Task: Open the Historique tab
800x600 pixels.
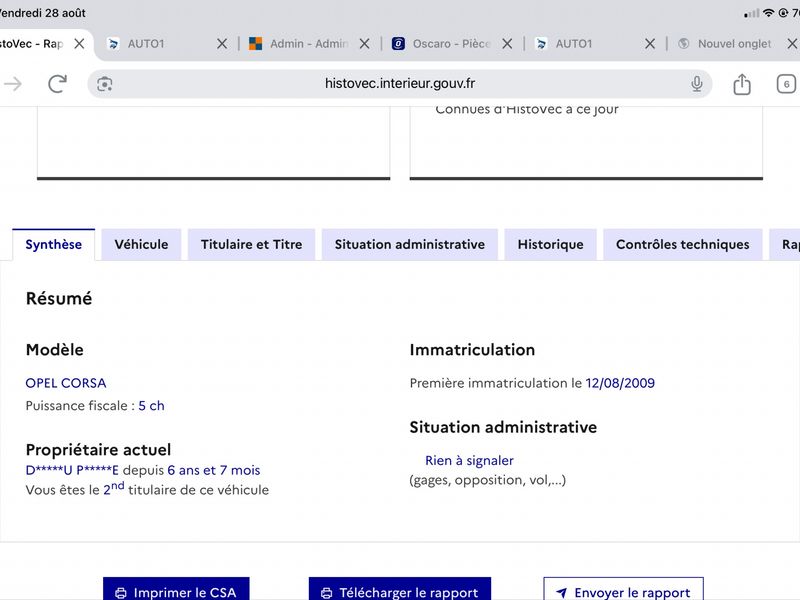Action: (551, 245)
